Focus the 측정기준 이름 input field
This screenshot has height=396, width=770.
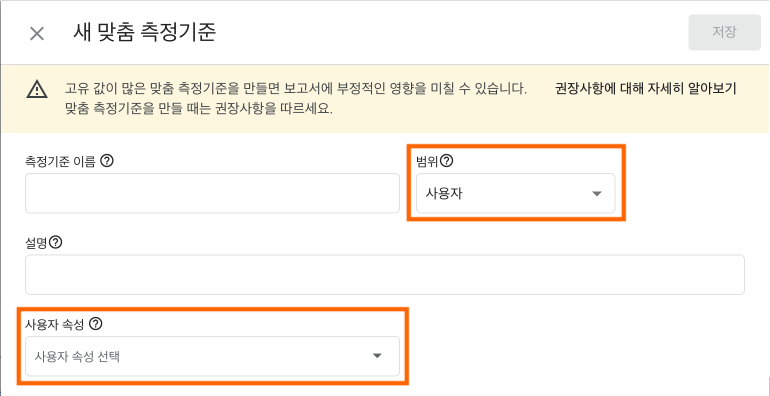pos(212,193)
